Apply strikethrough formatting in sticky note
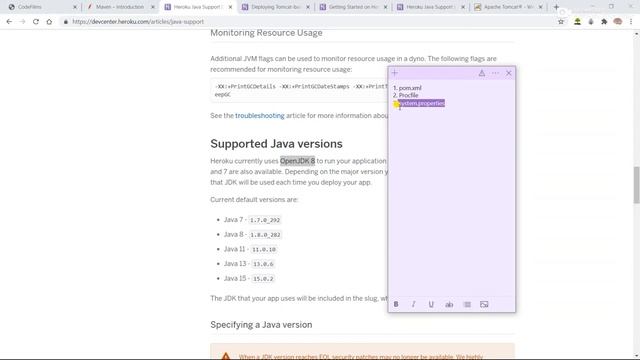640x360 pixels. coord(449,304)
